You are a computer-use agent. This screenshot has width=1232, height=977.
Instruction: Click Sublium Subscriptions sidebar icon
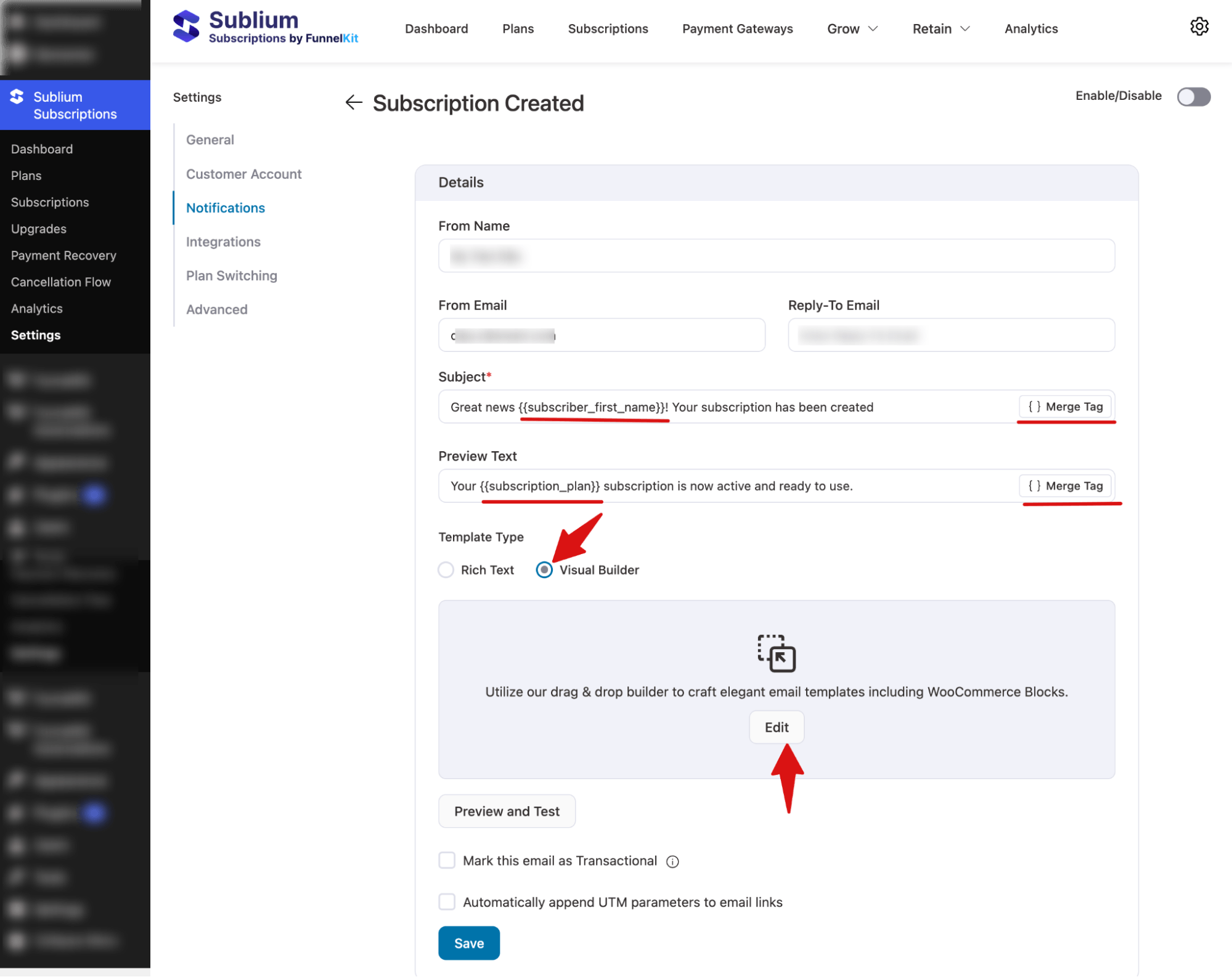point(17,97)
